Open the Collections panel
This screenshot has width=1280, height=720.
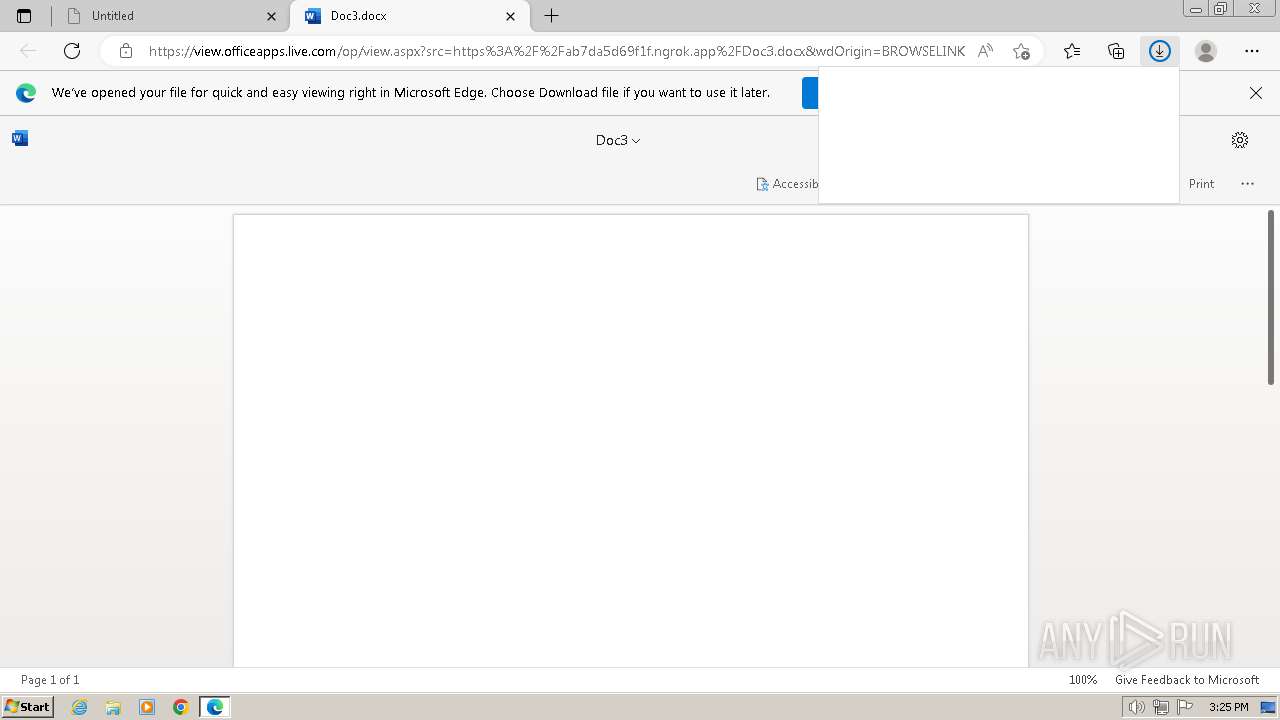[1116, 51]
